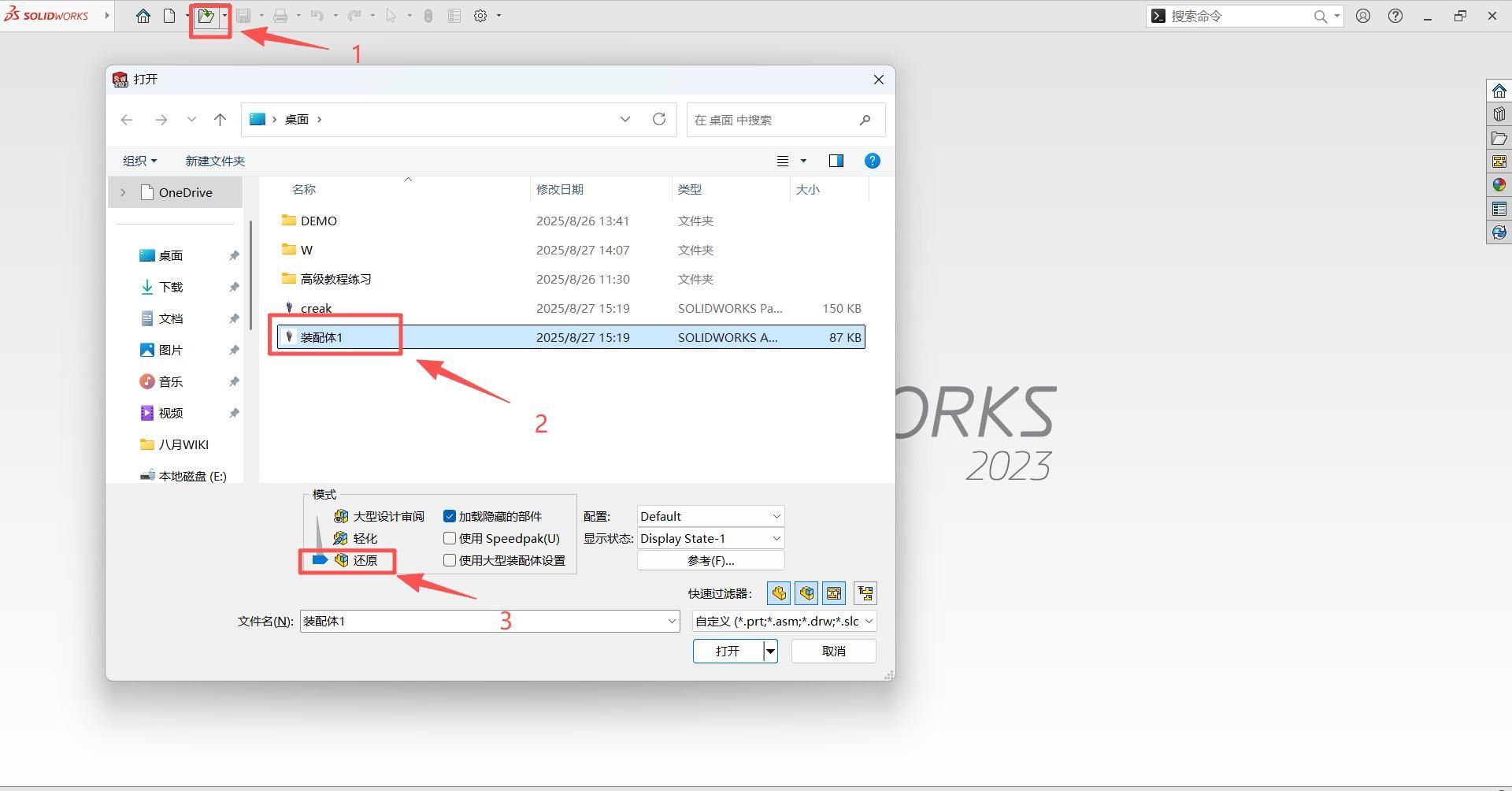1512x791 pixels.
Task: Open Options via the gear icon
Action: pyautogui.click(x=480, y=16)
